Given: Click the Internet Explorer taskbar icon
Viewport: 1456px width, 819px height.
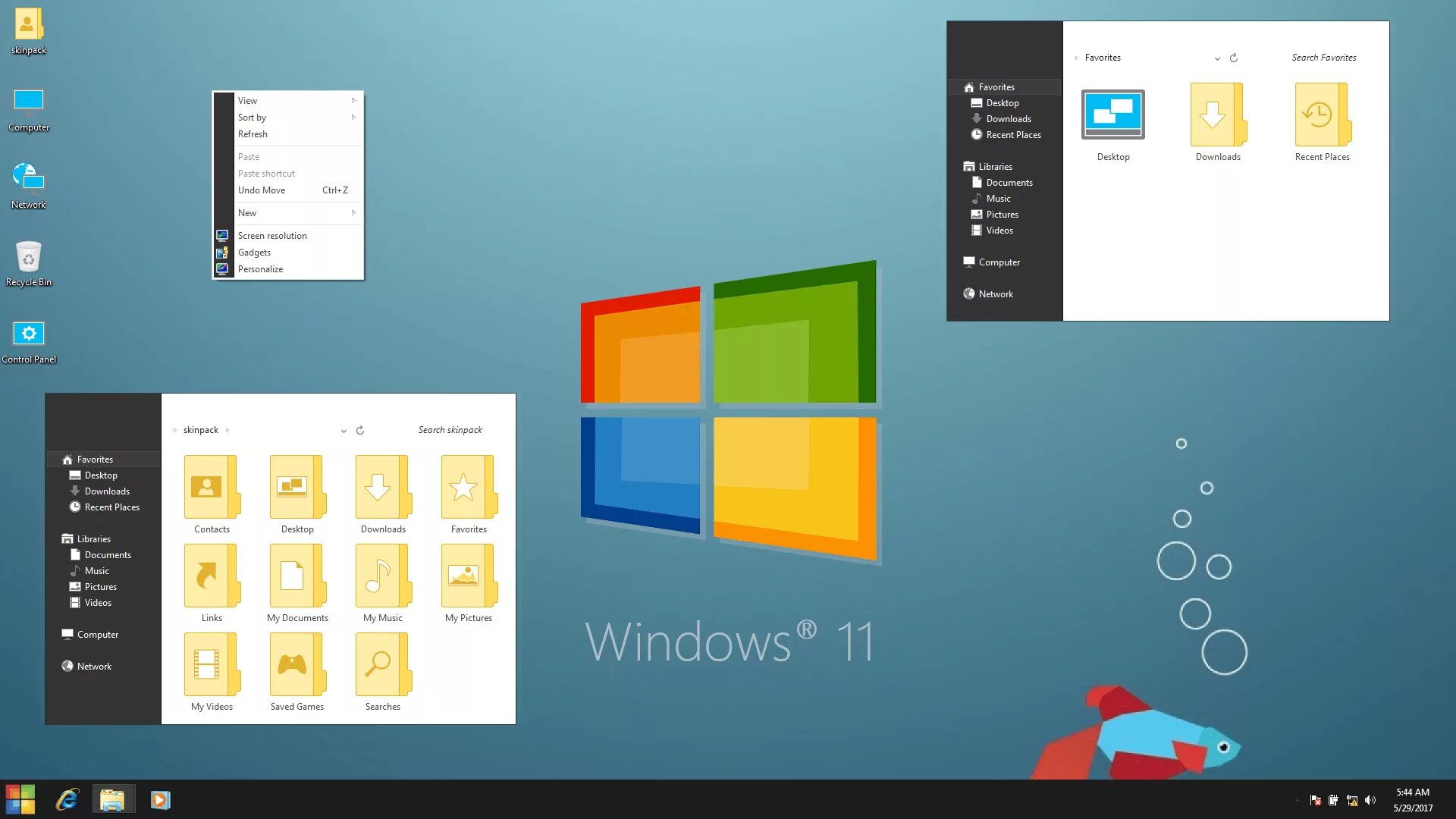Looking at the screenshot, I should coord(66,799).
